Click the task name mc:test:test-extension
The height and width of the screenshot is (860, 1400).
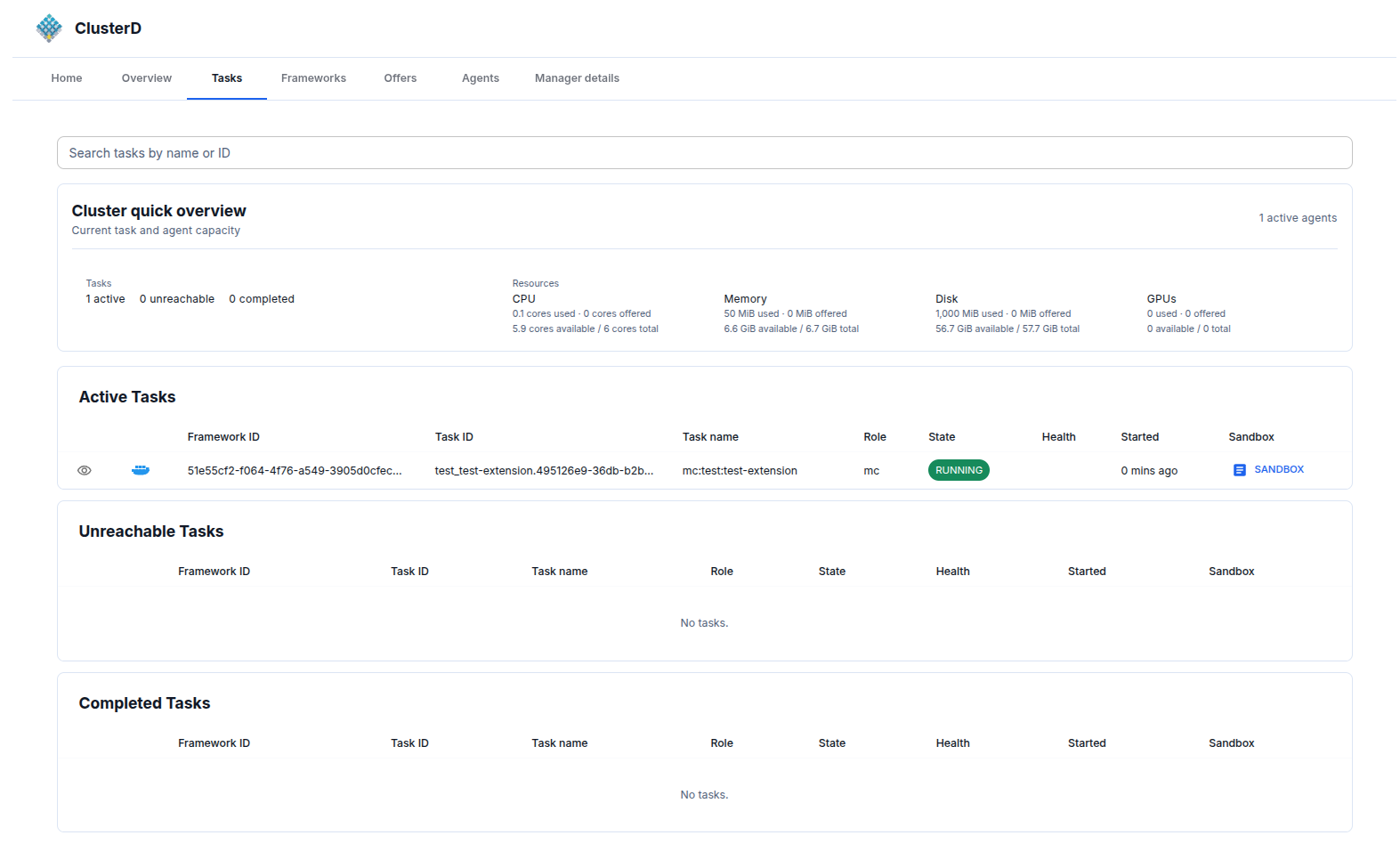740,471
